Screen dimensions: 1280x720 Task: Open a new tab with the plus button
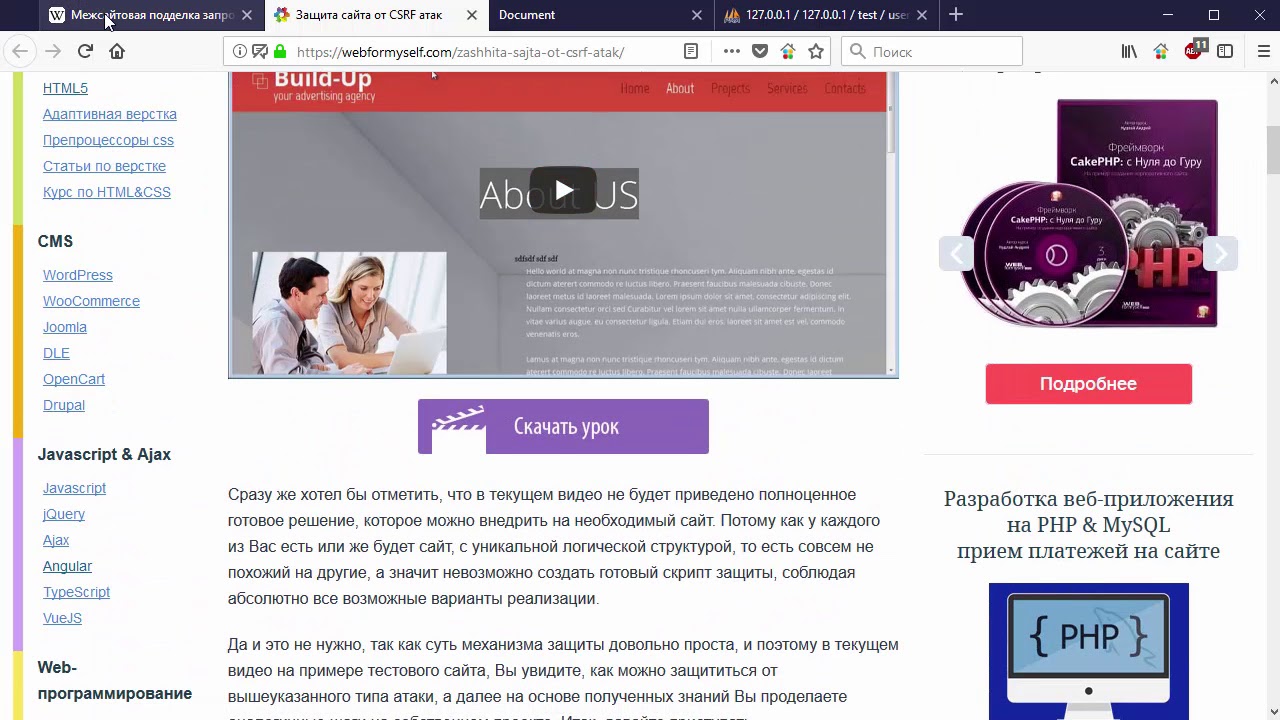(956, 14)
